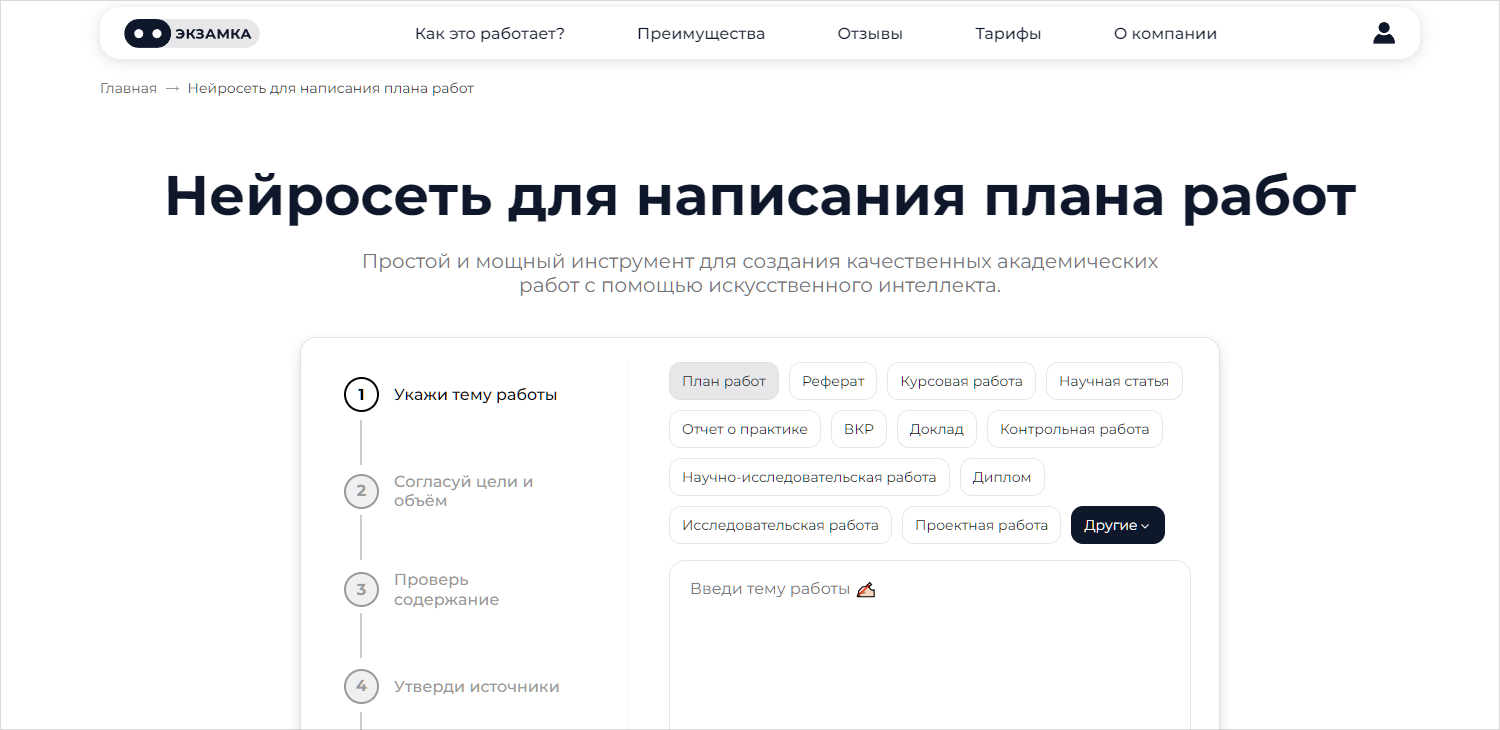Screen dimensions: 1500x730
Task: Click step 4 circle 'Утверди источники'
Action: (x=361, y=686)
